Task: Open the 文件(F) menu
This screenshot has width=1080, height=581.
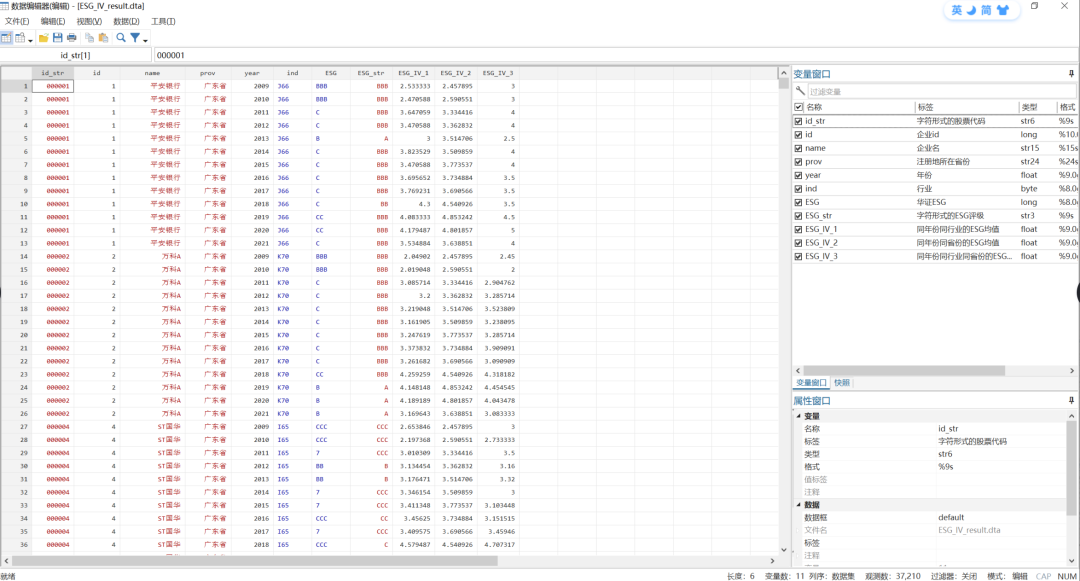Action: [17, 21]
